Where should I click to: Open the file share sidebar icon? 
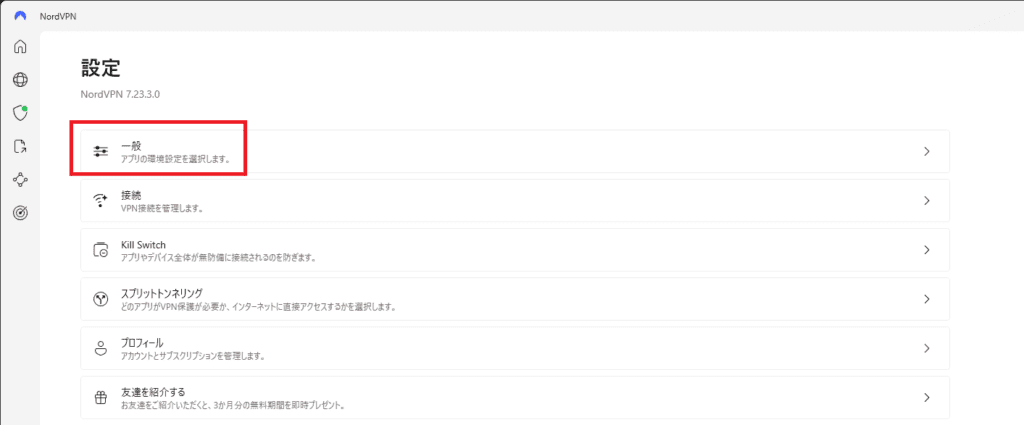20,146
